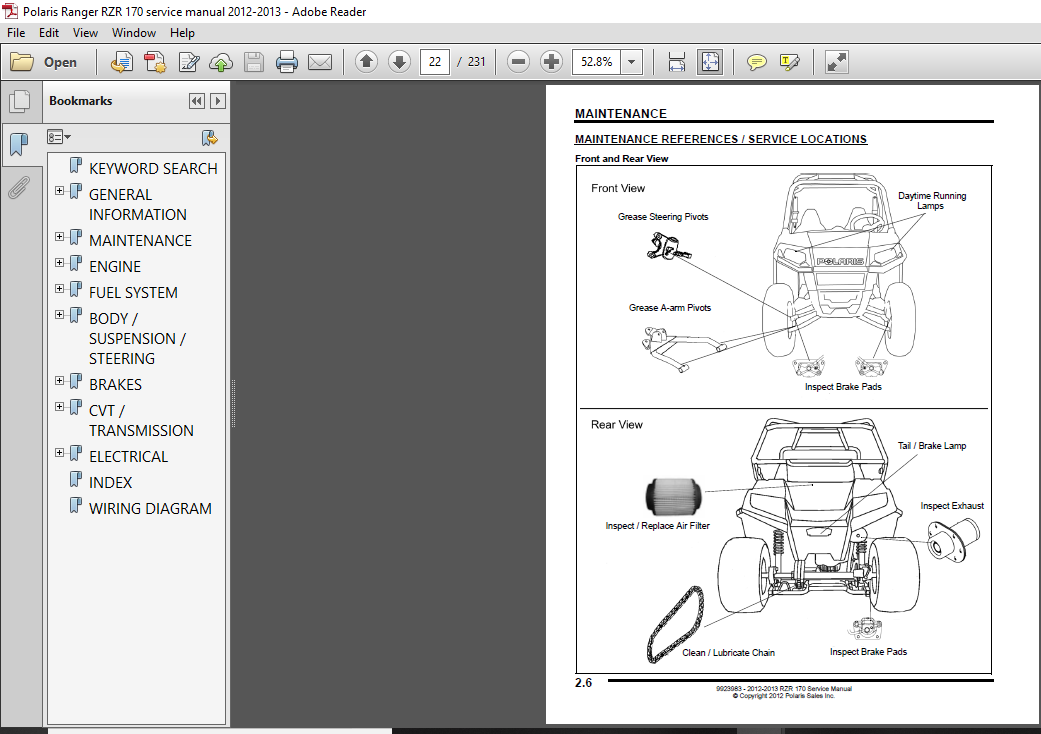Click the save page to PDF icon
The height and width of the screenshot is (734, 1041).
121,62
